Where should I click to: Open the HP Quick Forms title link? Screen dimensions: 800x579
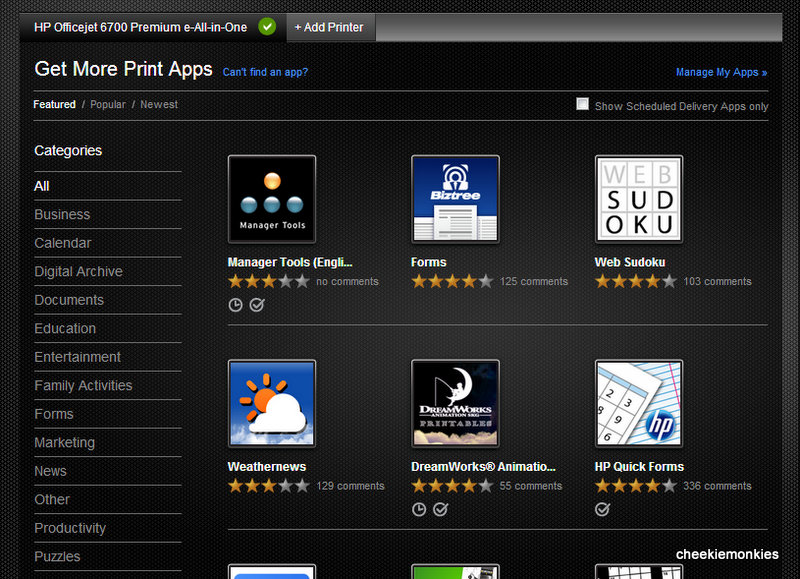coord(639,467)
